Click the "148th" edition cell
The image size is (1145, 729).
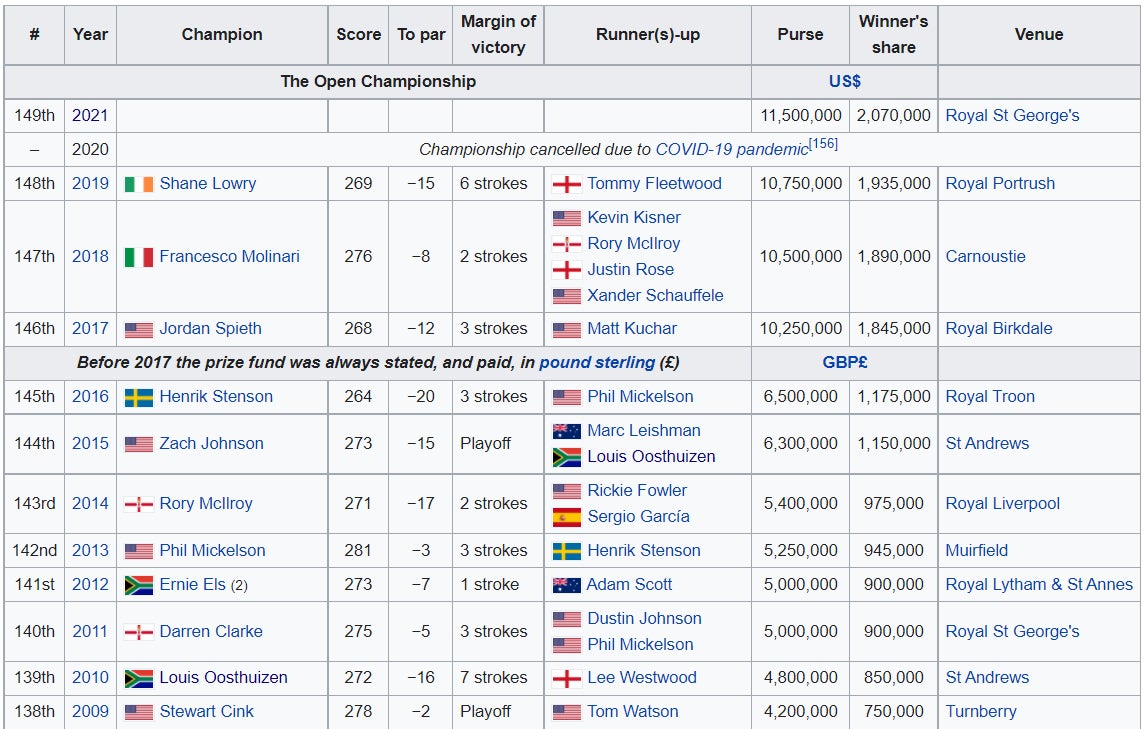pos(34,183)
